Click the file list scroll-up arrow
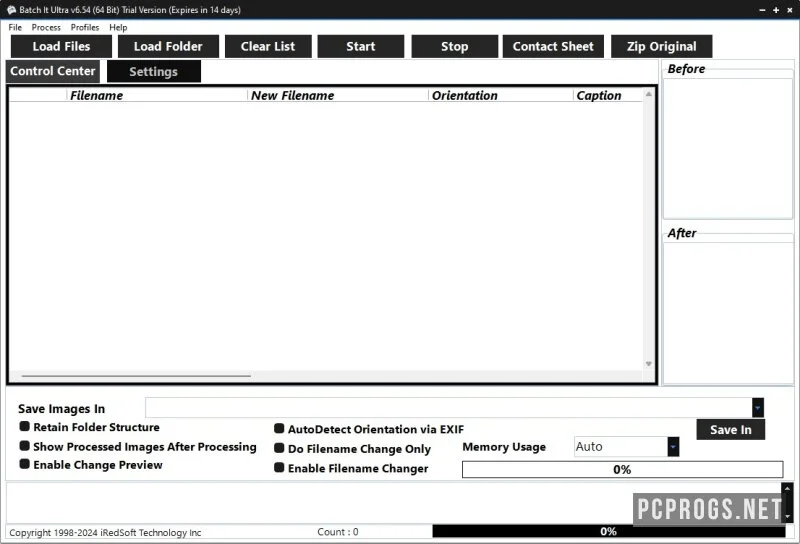Viewport: 800px width, 544px height. coord(648,94)
